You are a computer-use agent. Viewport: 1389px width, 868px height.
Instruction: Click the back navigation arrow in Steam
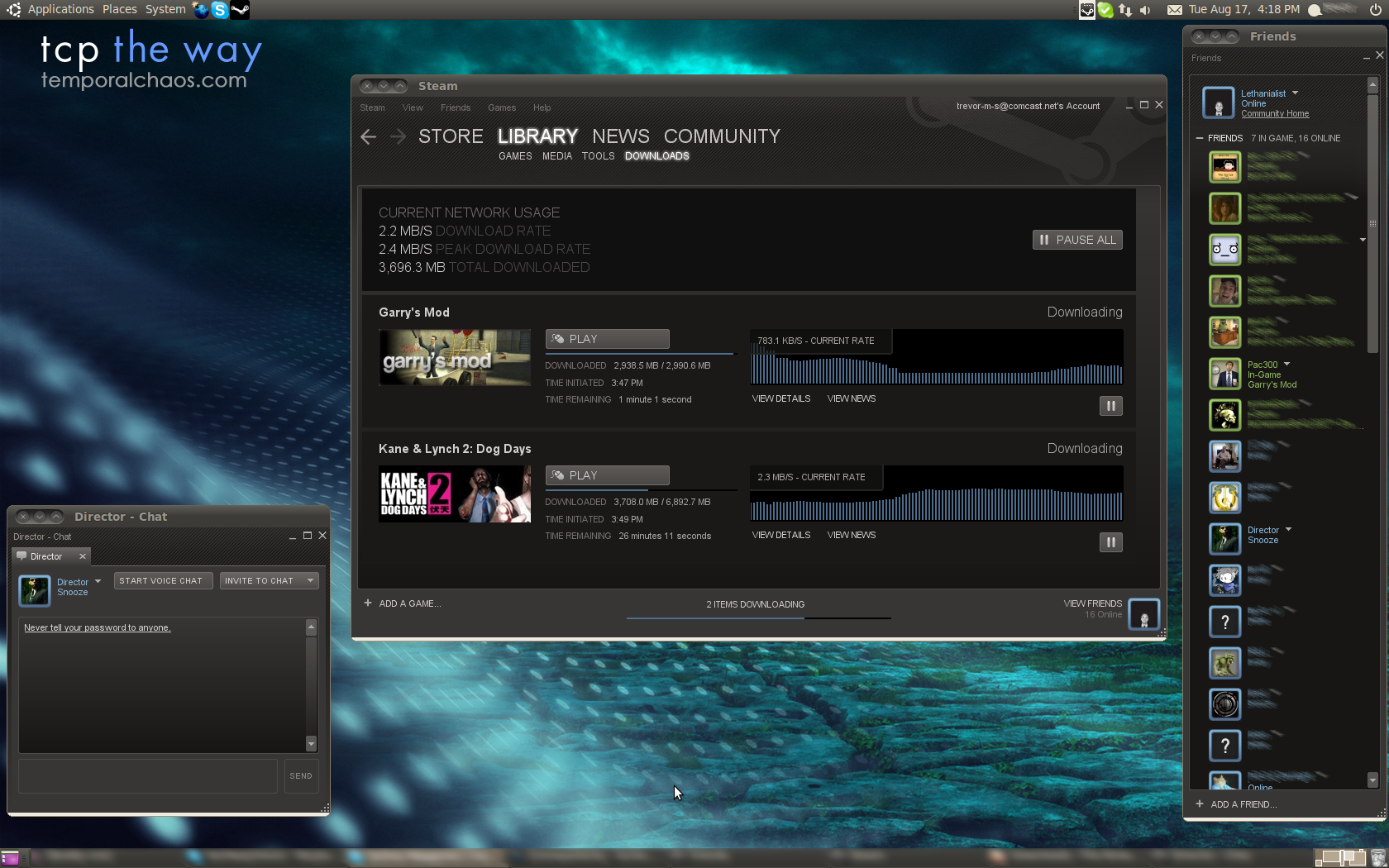click(368, 136)
